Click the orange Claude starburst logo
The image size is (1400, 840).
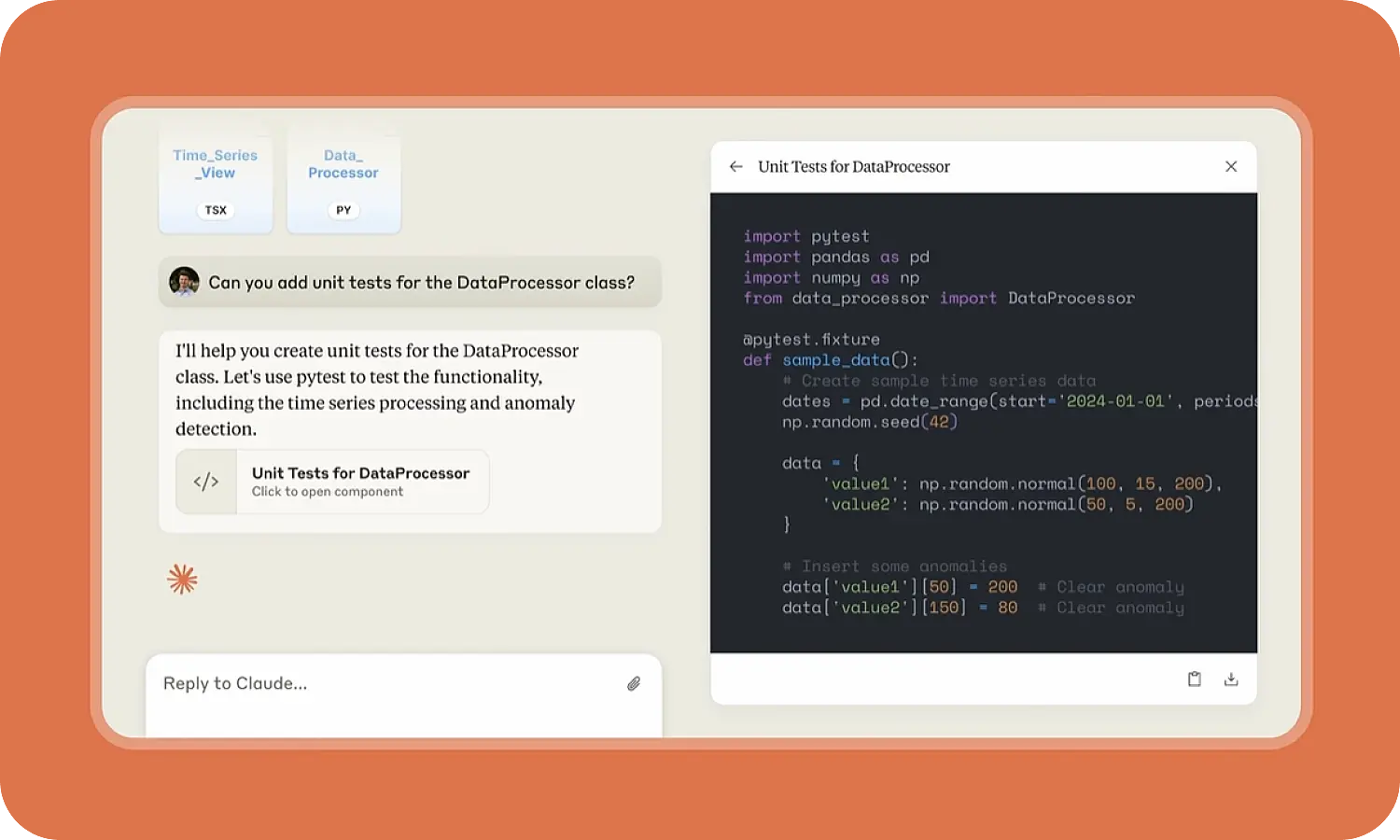pyautogui.click(x=182, y=580)
